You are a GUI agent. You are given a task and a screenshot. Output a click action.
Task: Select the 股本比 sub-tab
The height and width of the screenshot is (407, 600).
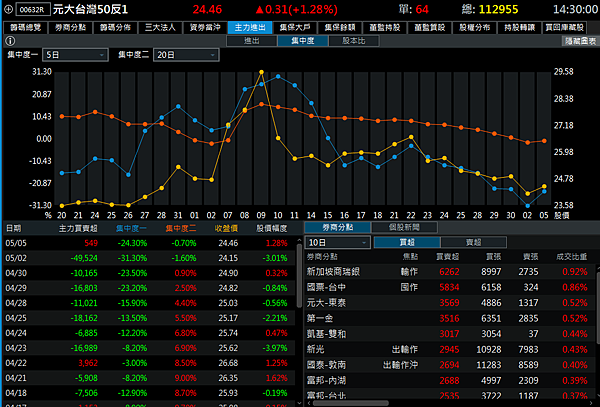tap(354, 41)
